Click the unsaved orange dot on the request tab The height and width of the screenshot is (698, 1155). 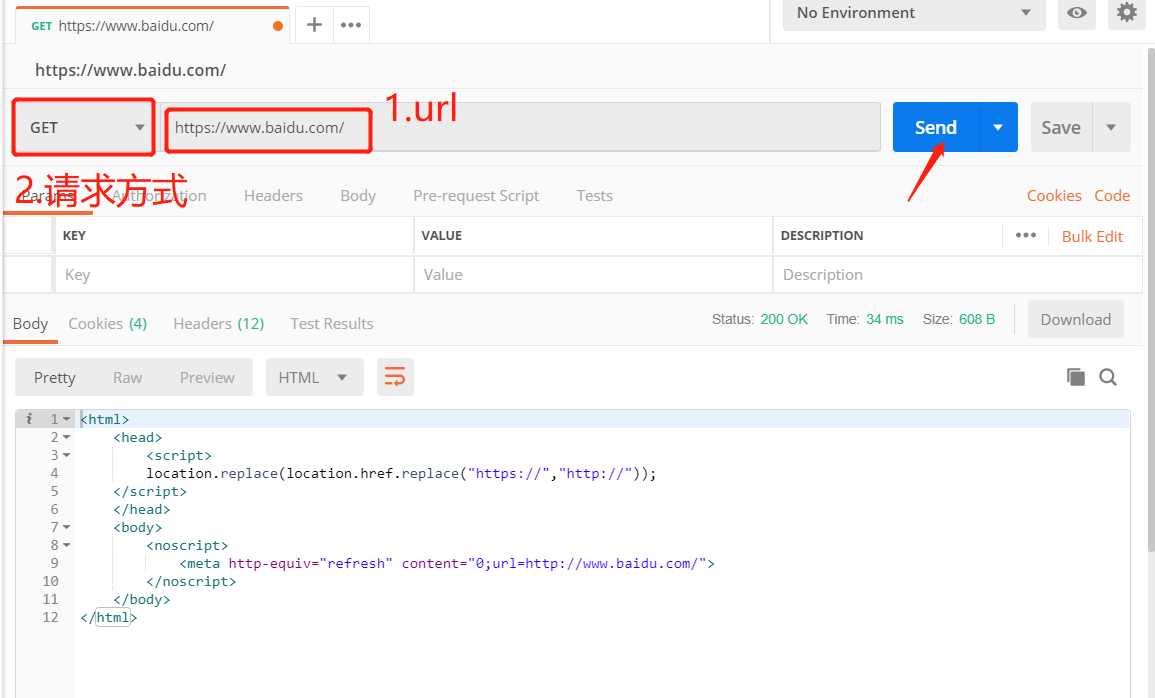pos(278,26)
